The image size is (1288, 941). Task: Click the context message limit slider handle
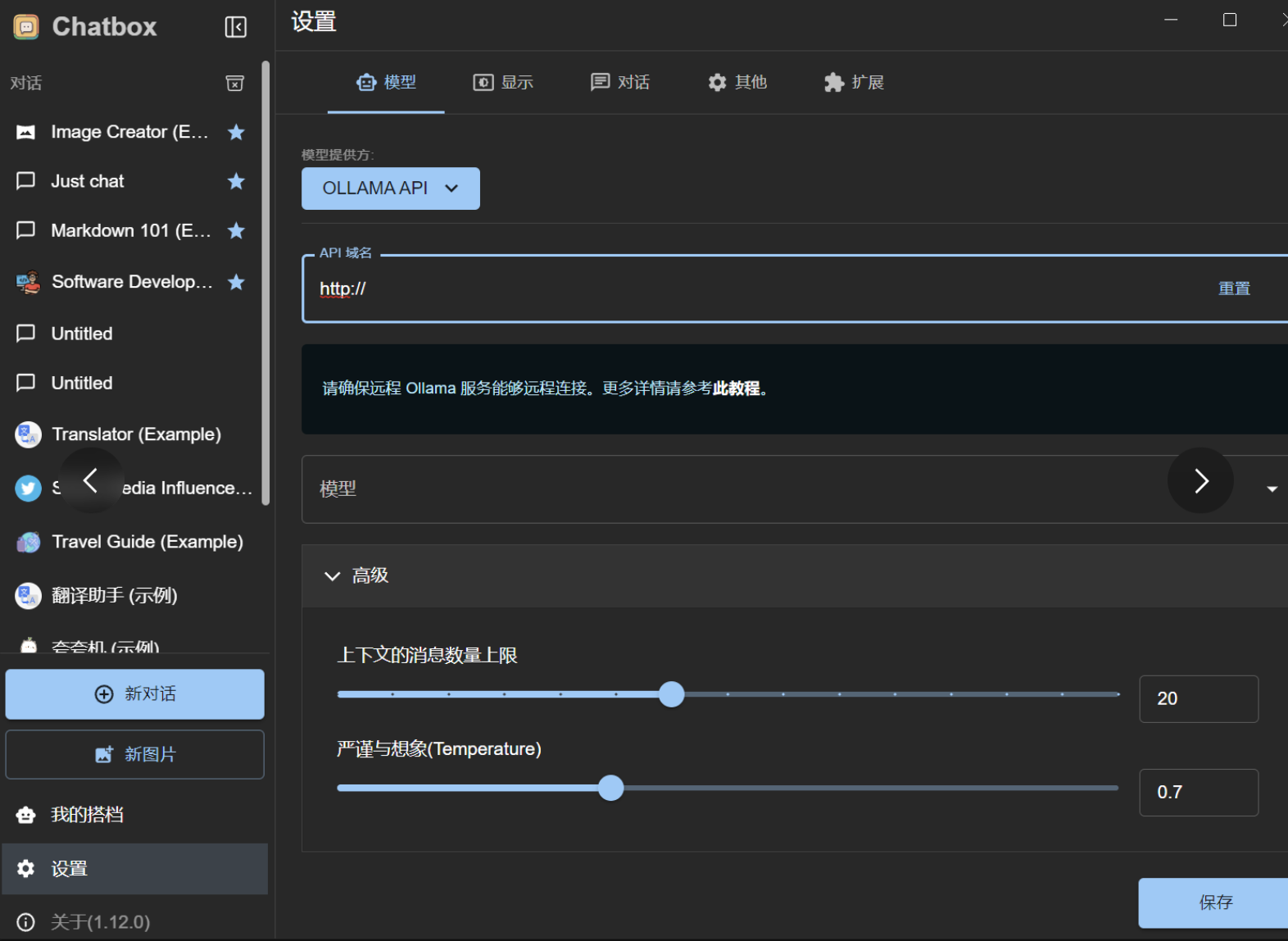(x=672, y=694)
